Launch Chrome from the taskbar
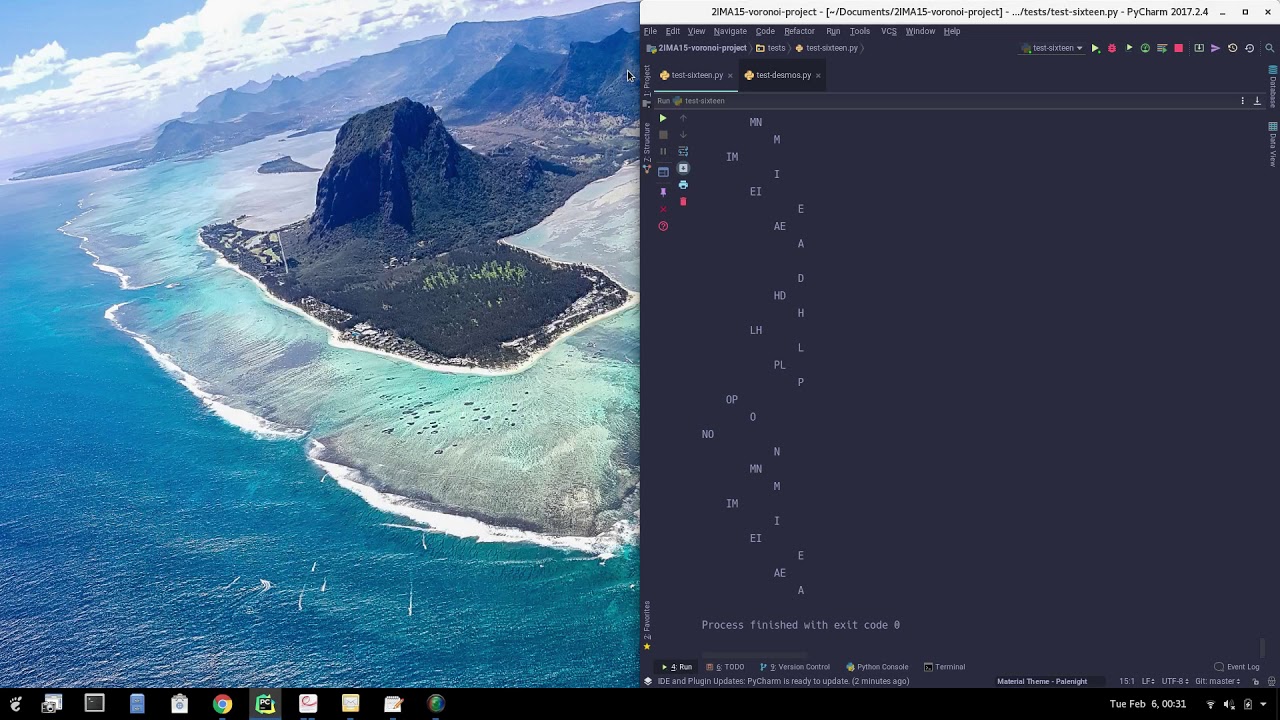The image size is (1280, 720). tap(222, 704)
